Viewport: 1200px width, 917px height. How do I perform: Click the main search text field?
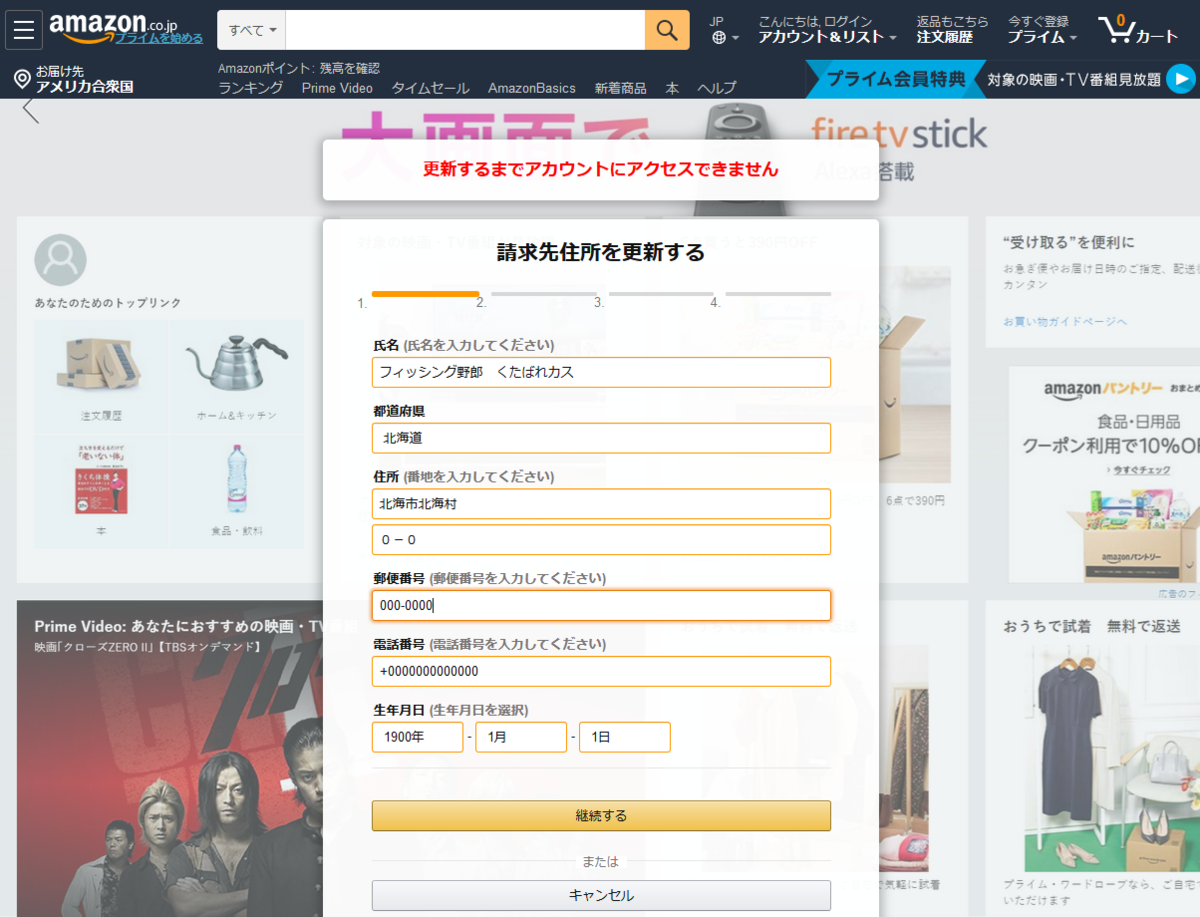point(465,30)
